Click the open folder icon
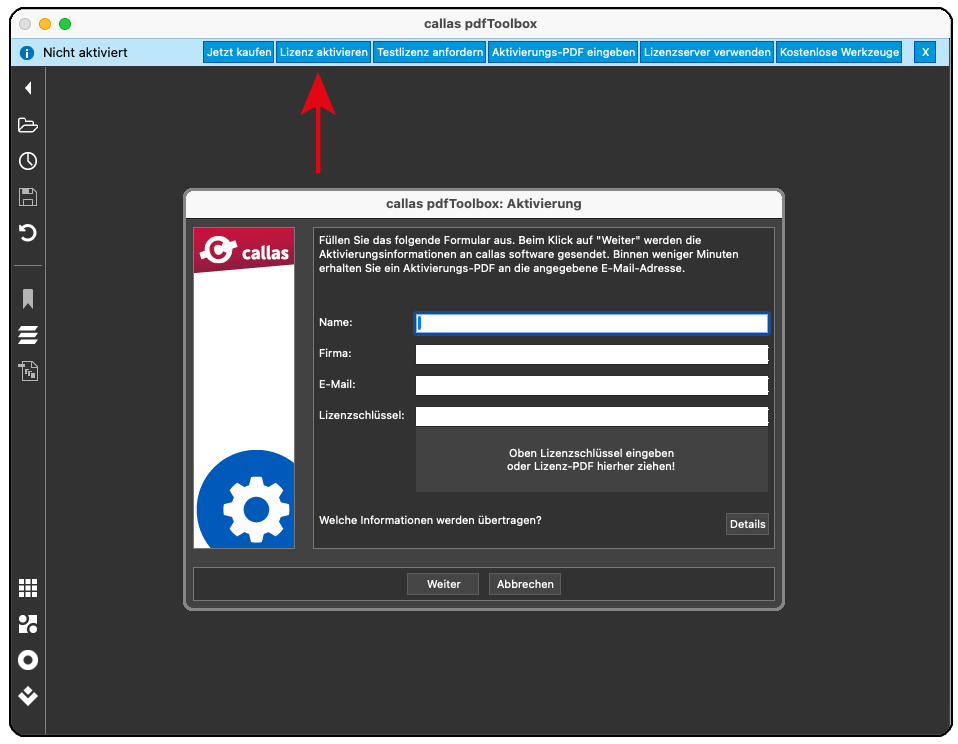 (x=28, y=125)
